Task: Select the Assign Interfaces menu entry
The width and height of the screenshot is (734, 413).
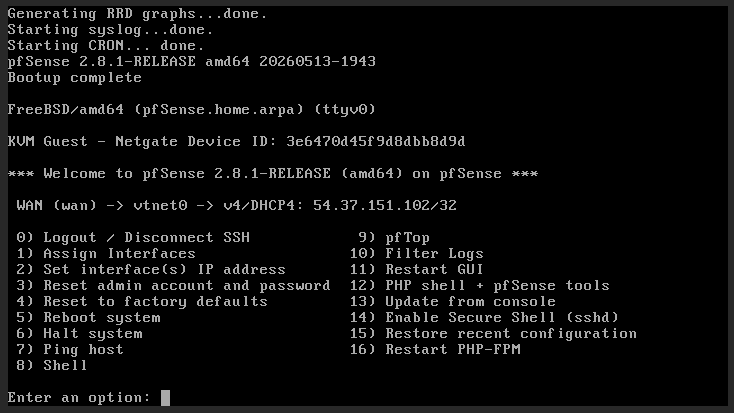Action: coord(106,253)
